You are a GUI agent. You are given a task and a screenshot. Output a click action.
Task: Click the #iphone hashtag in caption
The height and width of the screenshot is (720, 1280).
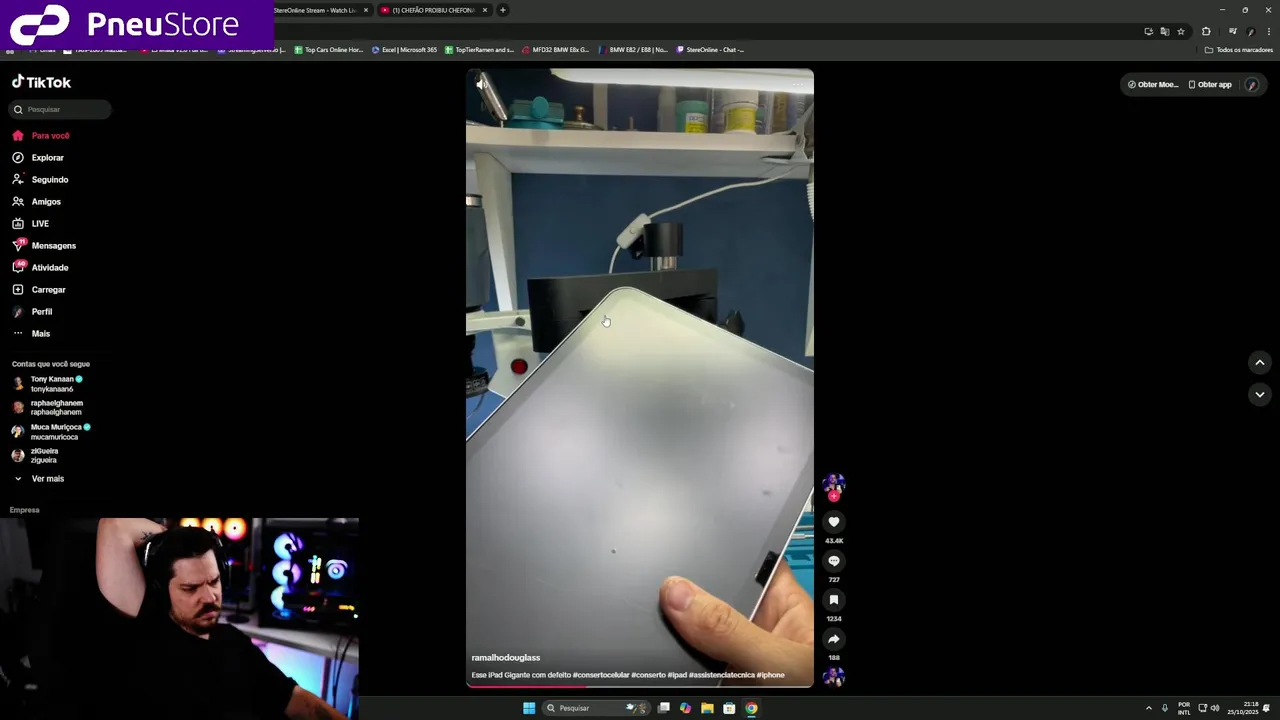(x=771, y=675)
